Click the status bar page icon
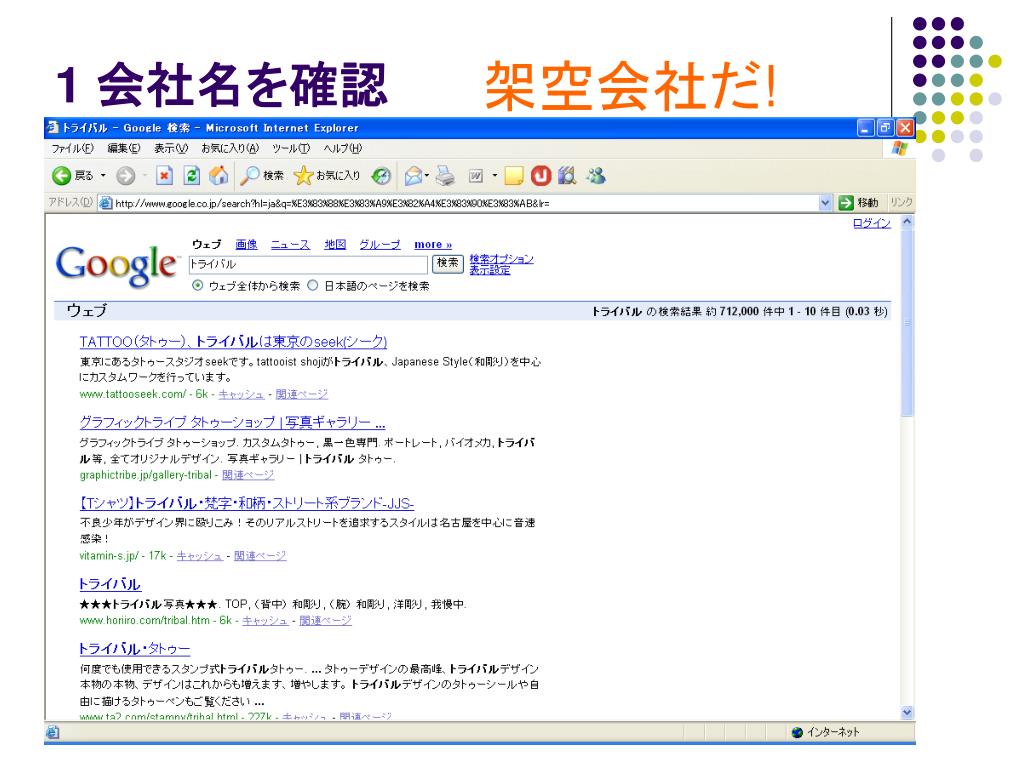Image resolution: width=1024 pixels, height=768 pixels. pyautogui.click(x=53, y=732)
